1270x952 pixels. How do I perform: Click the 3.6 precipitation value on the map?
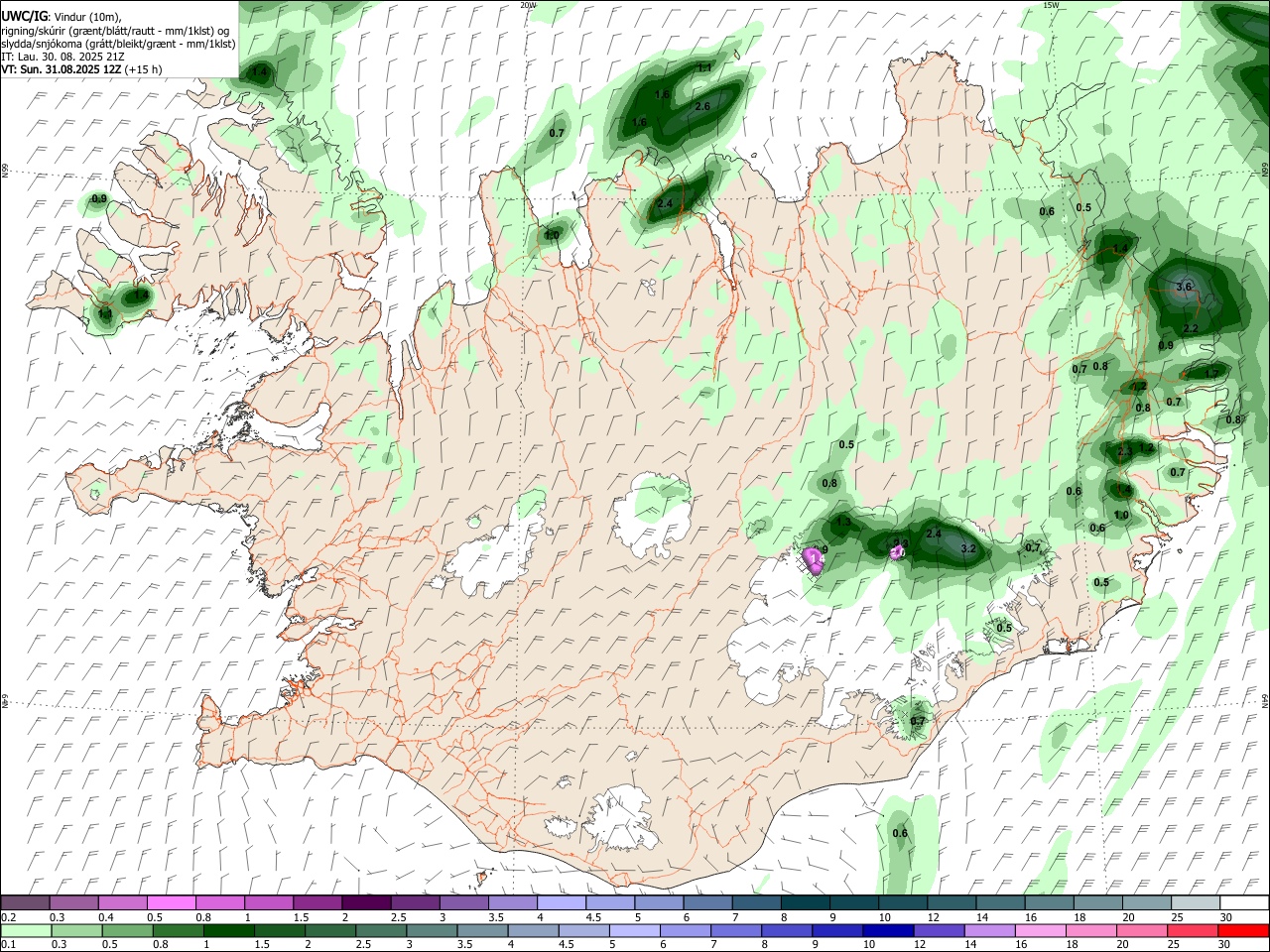pos(1184,287)
